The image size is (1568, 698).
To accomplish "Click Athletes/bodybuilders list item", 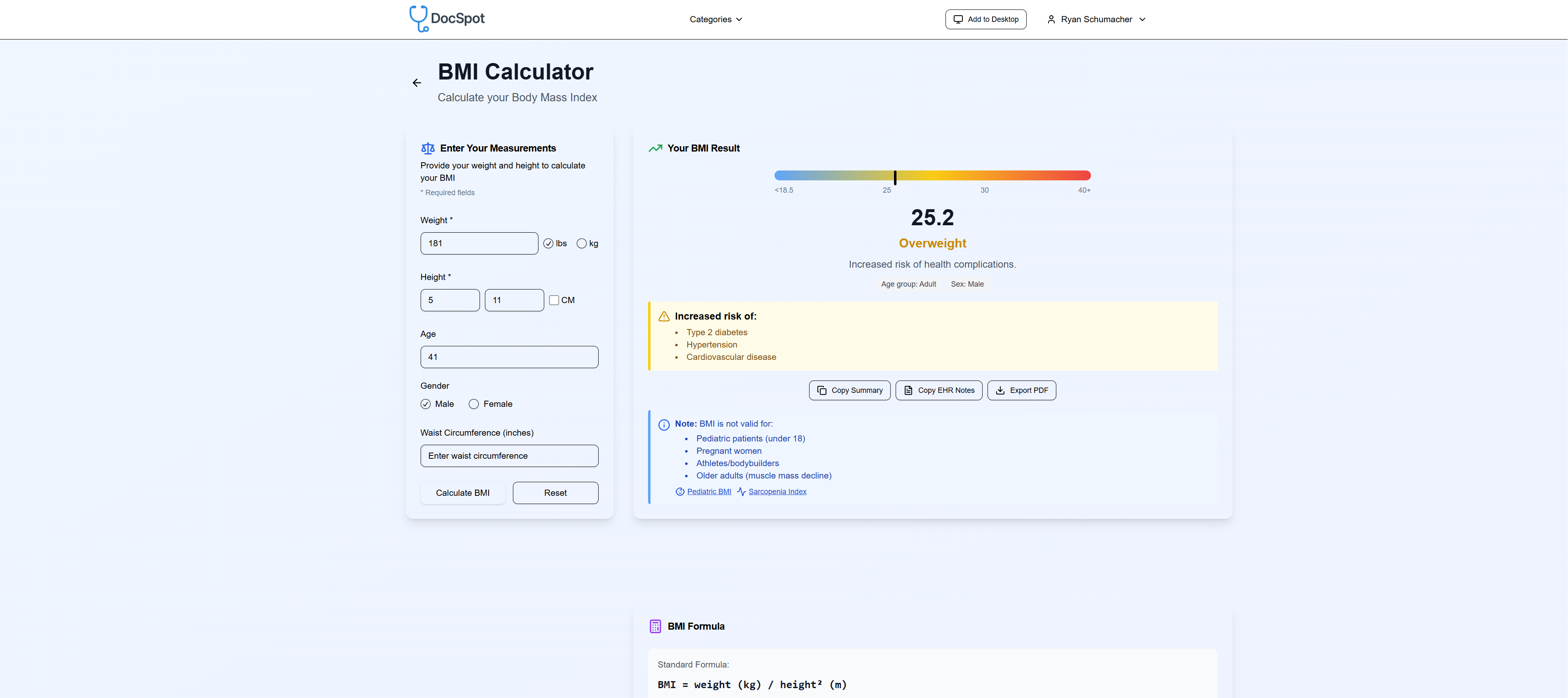I will 737,464.
